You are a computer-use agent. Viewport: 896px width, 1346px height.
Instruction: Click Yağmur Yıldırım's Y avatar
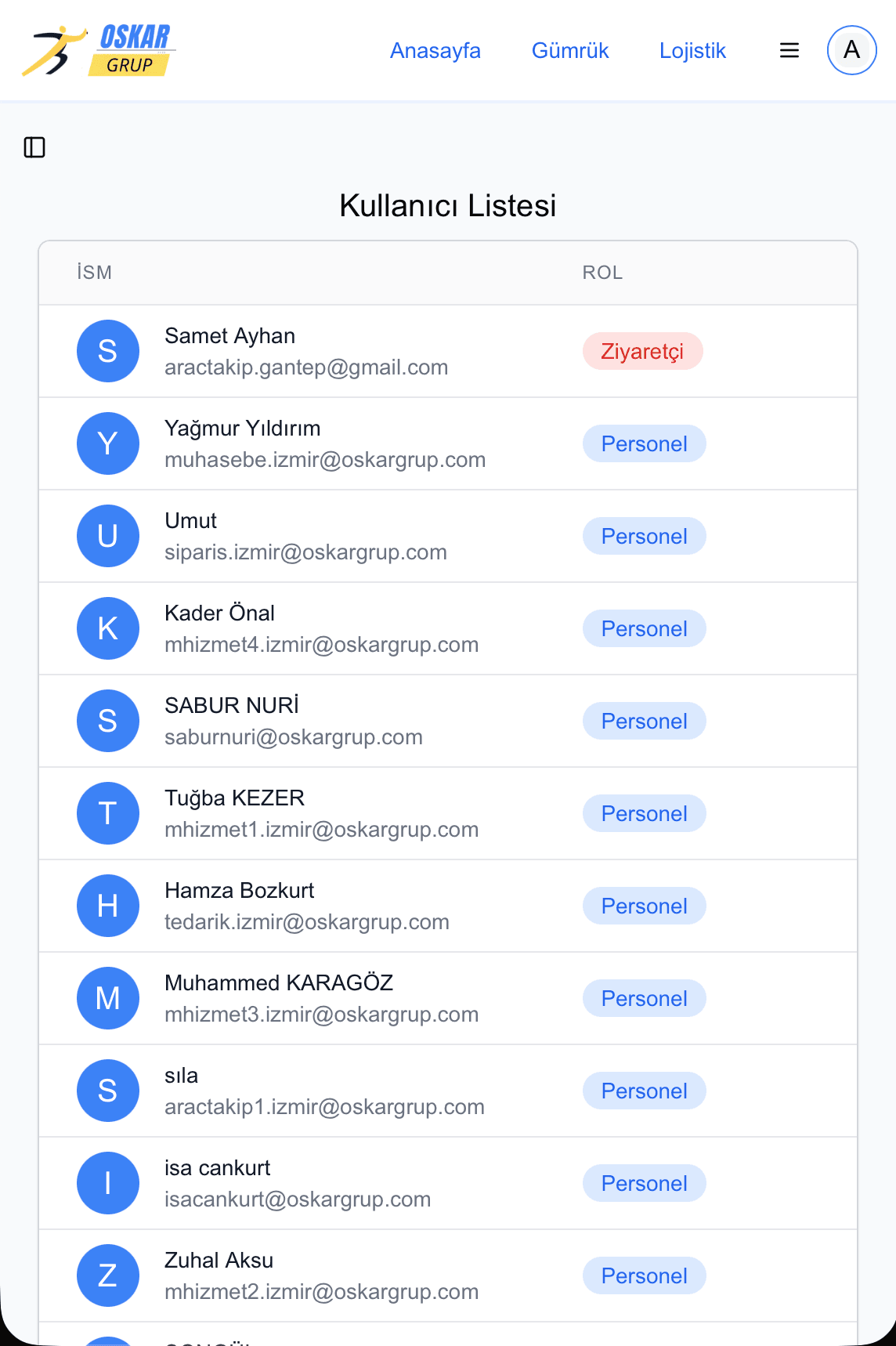point(108,443)
